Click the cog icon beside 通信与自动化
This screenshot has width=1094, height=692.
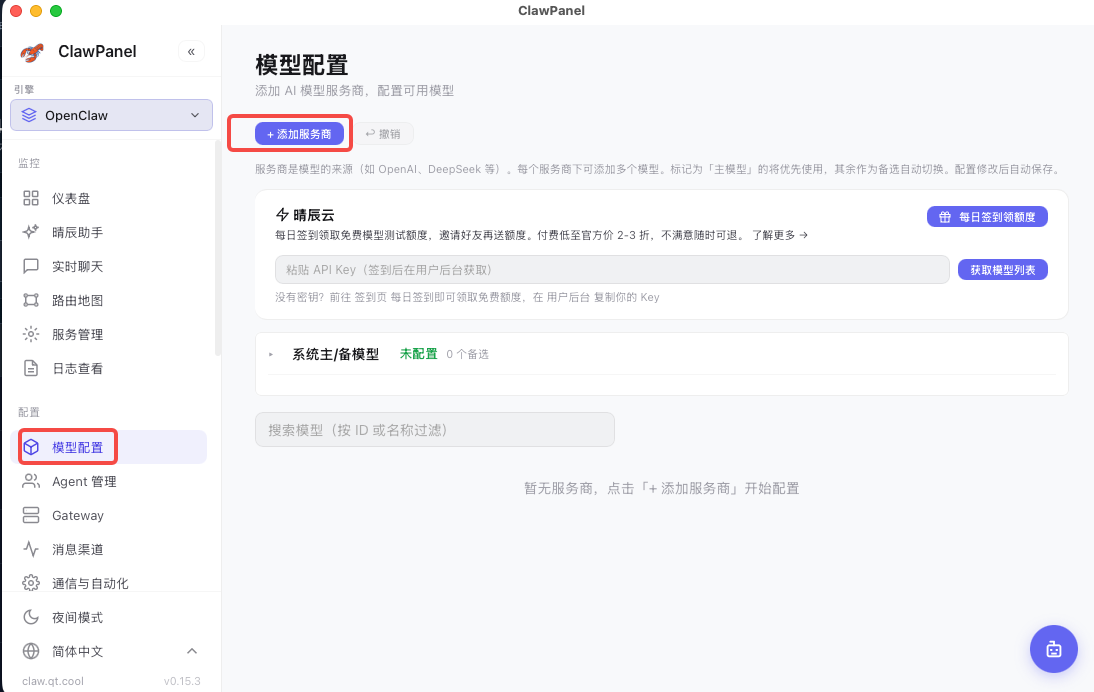tap(31, 583)
